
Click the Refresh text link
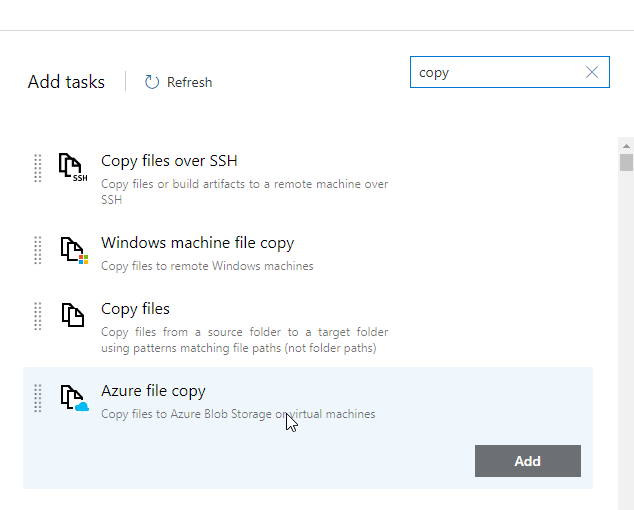tap(189, 82)
